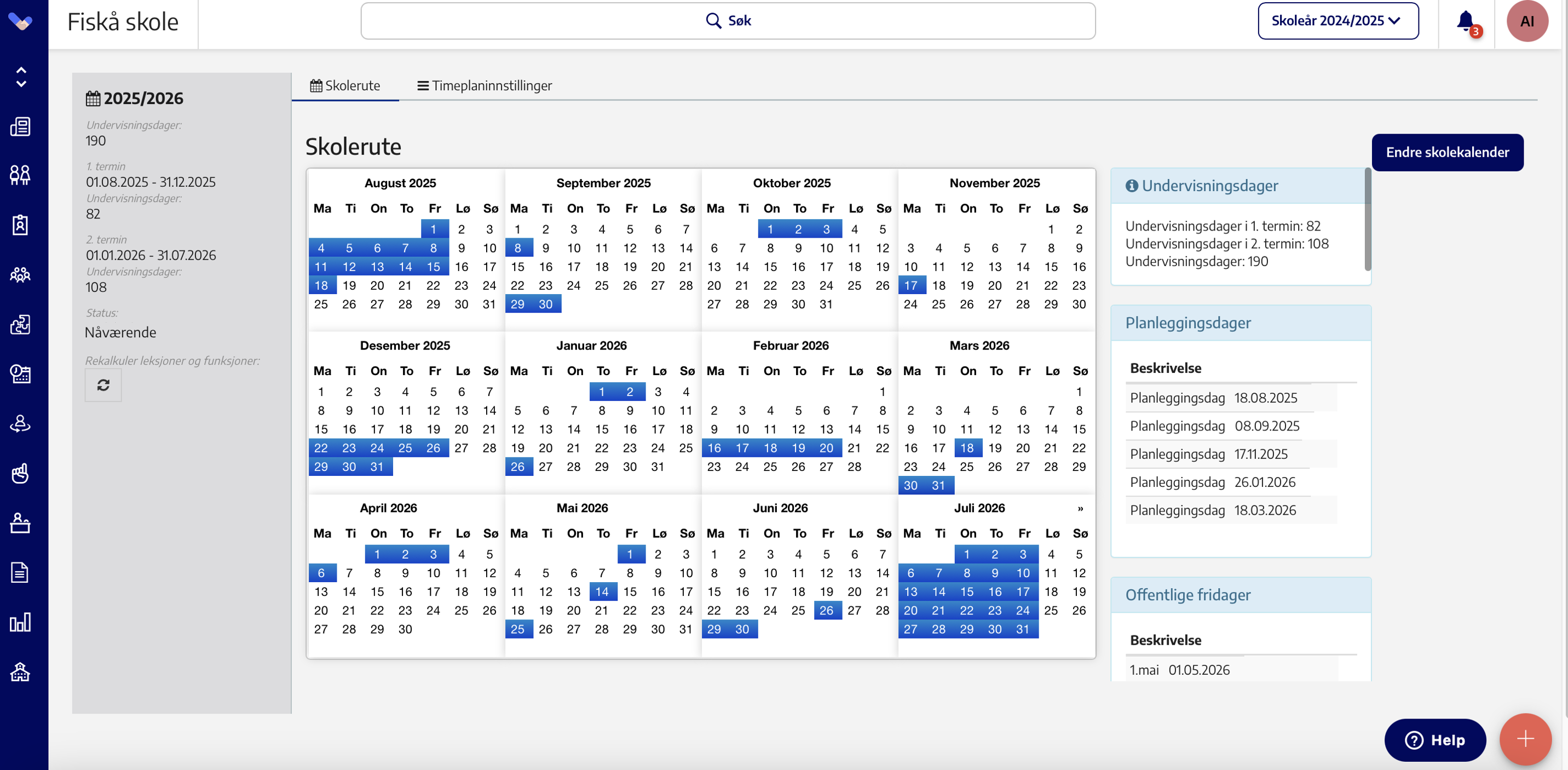The width and height of the screenshot is (1568, 770).
Task: Select 6 in April 2026
Action: pyautogui.click(x=321, y=573)
